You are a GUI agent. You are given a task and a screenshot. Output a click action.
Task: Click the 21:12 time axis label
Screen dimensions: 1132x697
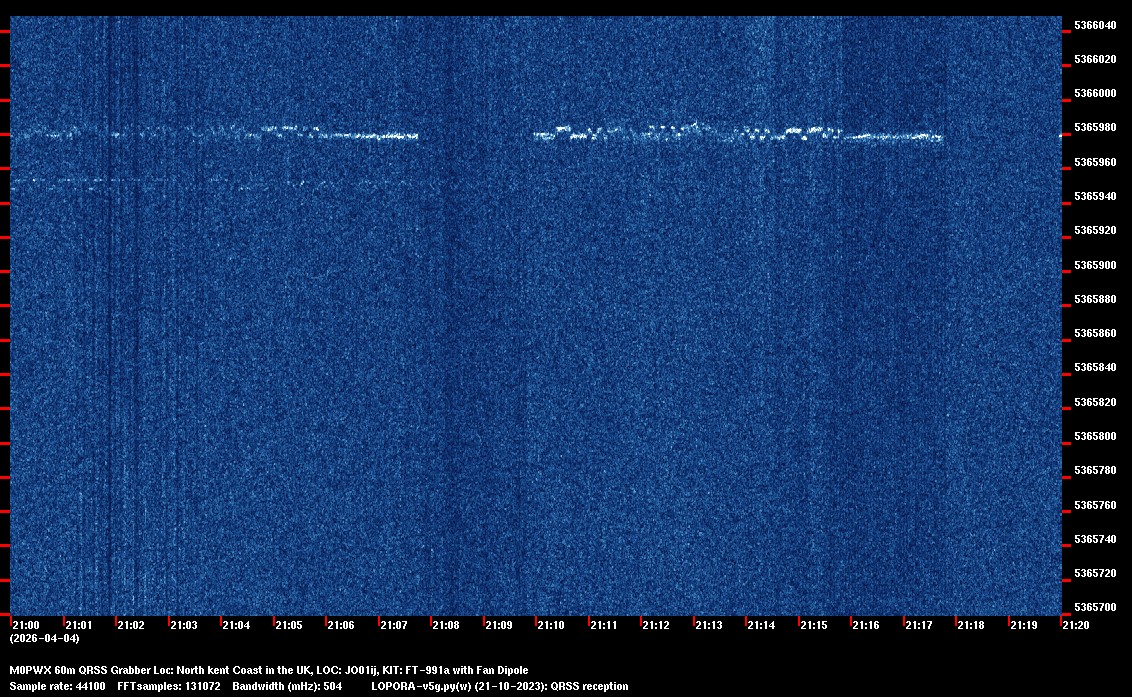click(x=656, y=625)
